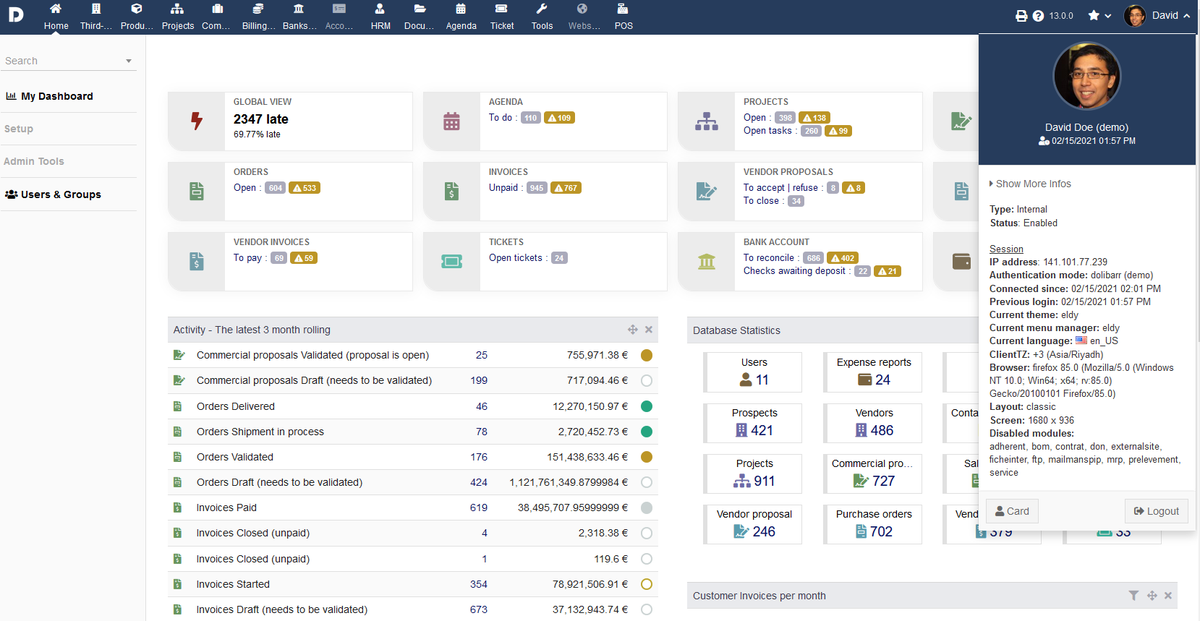Open Users & Groups menu entry

[x=54, y=194]
